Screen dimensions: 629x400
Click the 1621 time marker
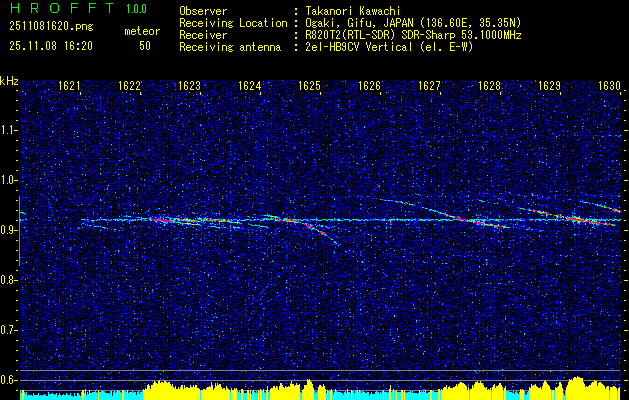[69, 87]
